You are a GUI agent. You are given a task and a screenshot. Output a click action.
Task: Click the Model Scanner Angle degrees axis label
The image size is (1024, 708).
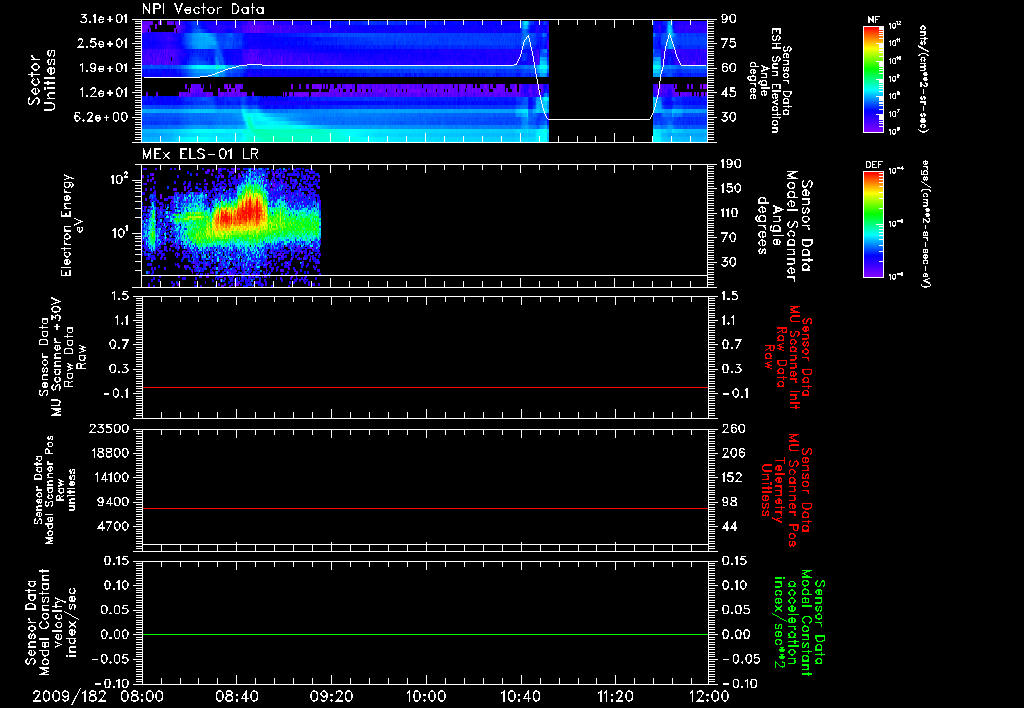point(784,225)
